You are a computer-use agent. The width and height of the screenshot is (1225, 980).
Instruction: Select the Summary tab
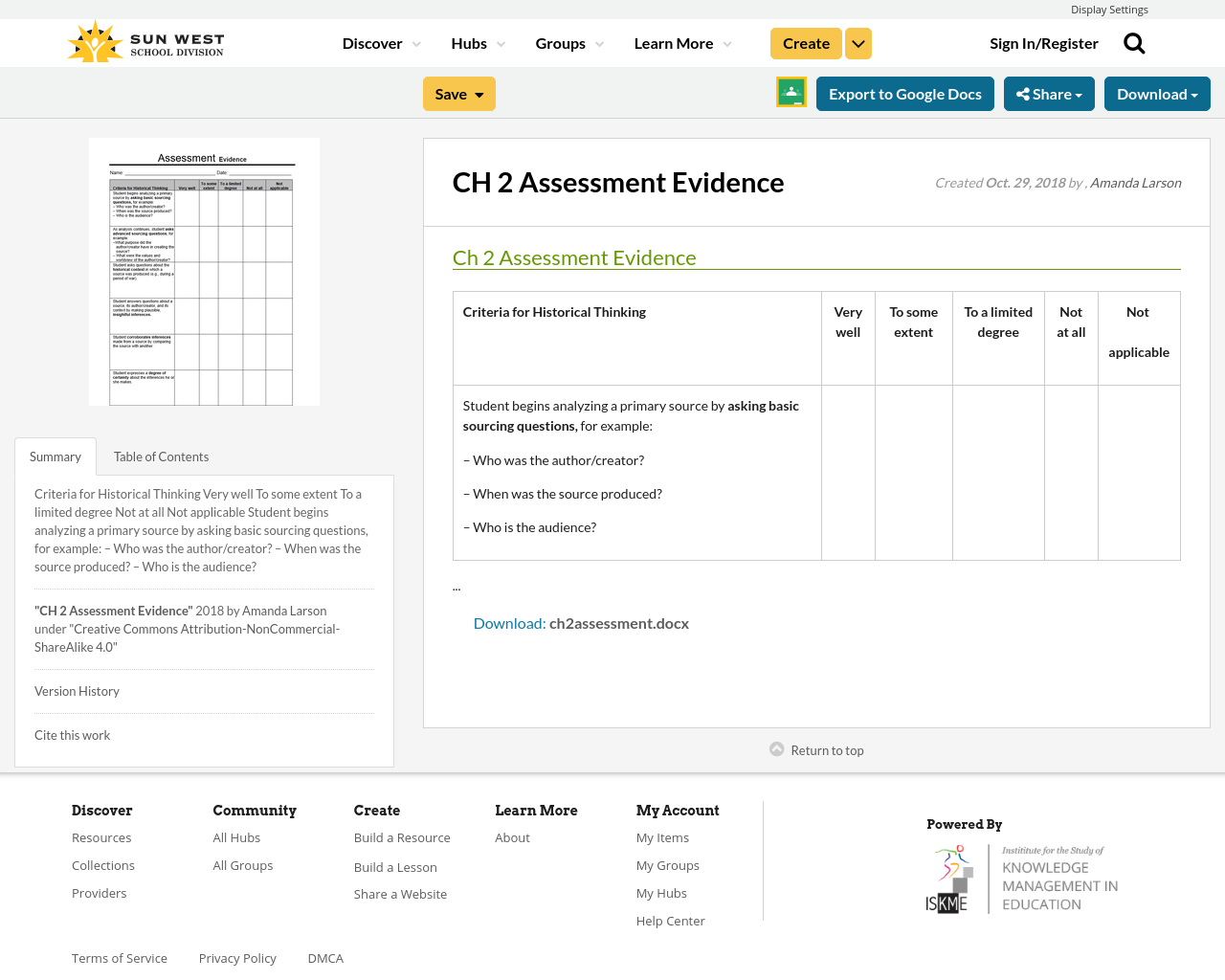click(55, 455)
